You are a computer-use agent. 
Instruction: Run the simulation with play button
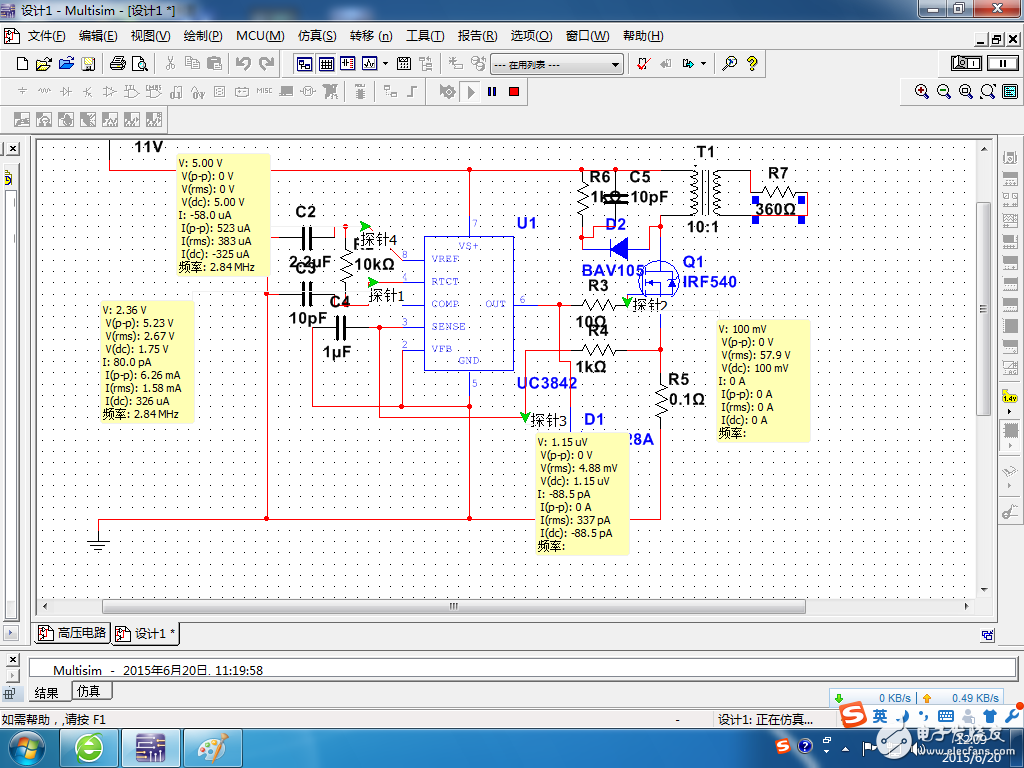click(x=470, y=92)
